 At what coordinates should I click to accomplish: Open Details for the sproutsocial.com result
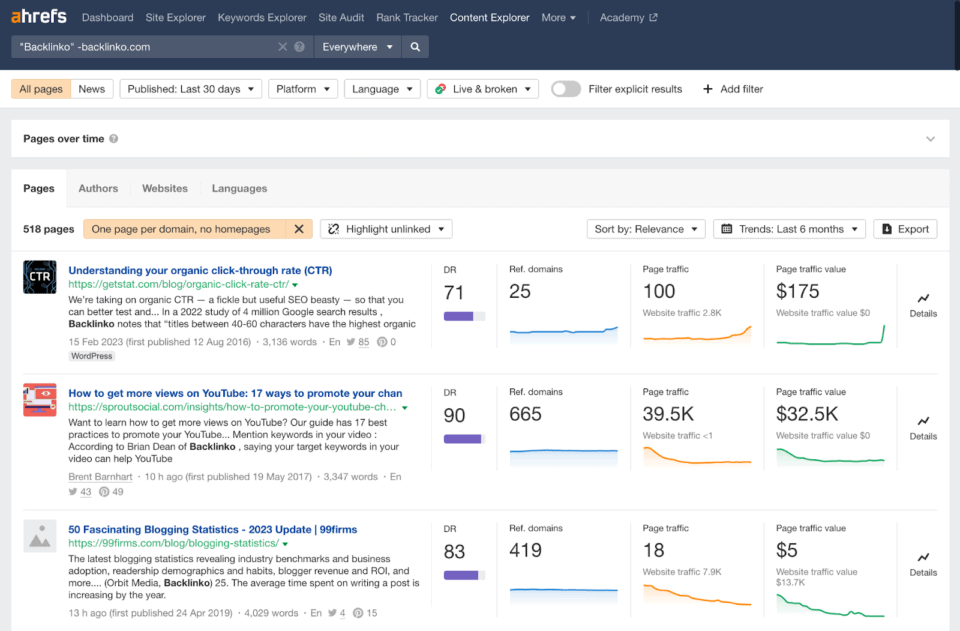(923, 427)
